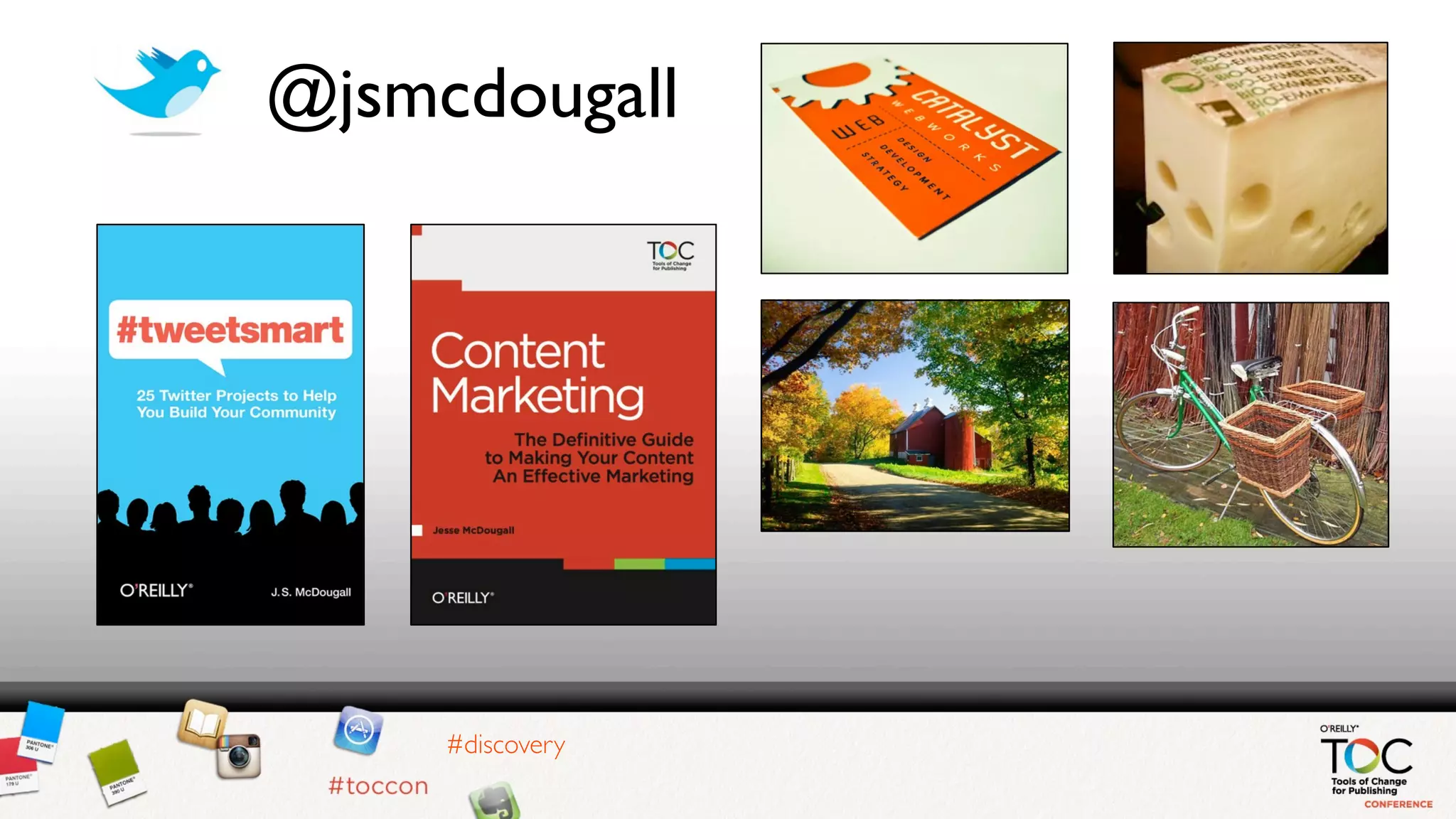Select the Swiss cheese block photo
The image size is (1456, 819).
[x=1250, y=159]
